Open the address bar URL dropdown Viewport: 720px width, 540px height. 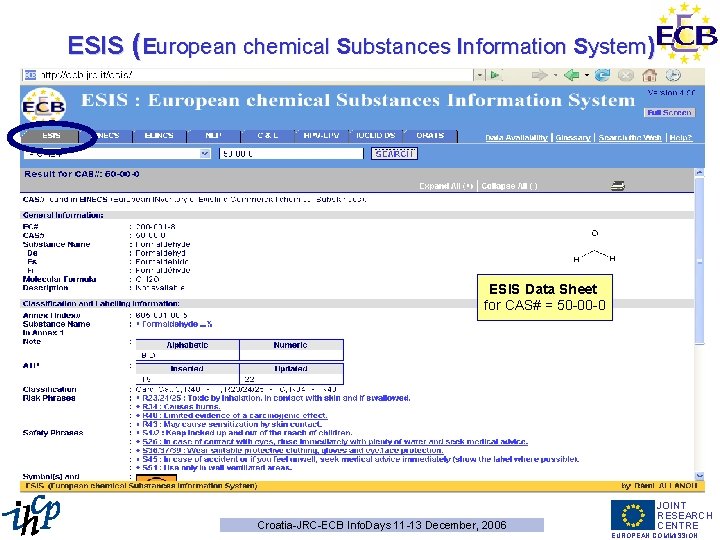click(479, 75)
